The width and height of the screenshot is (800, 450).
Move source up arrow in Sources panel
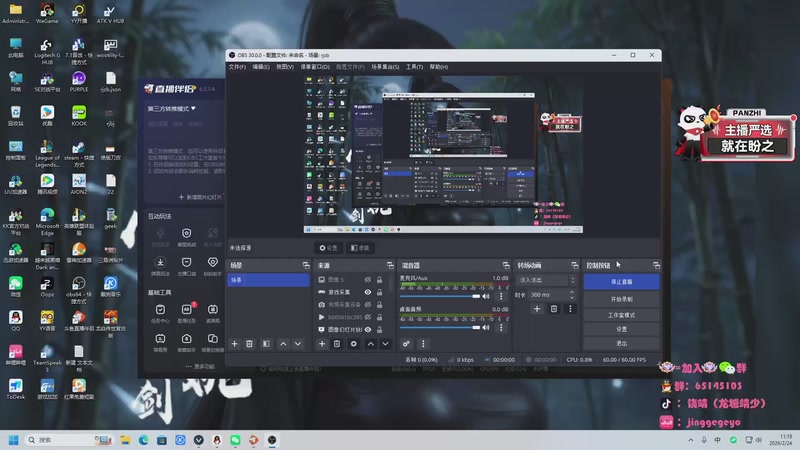point(371,344)
